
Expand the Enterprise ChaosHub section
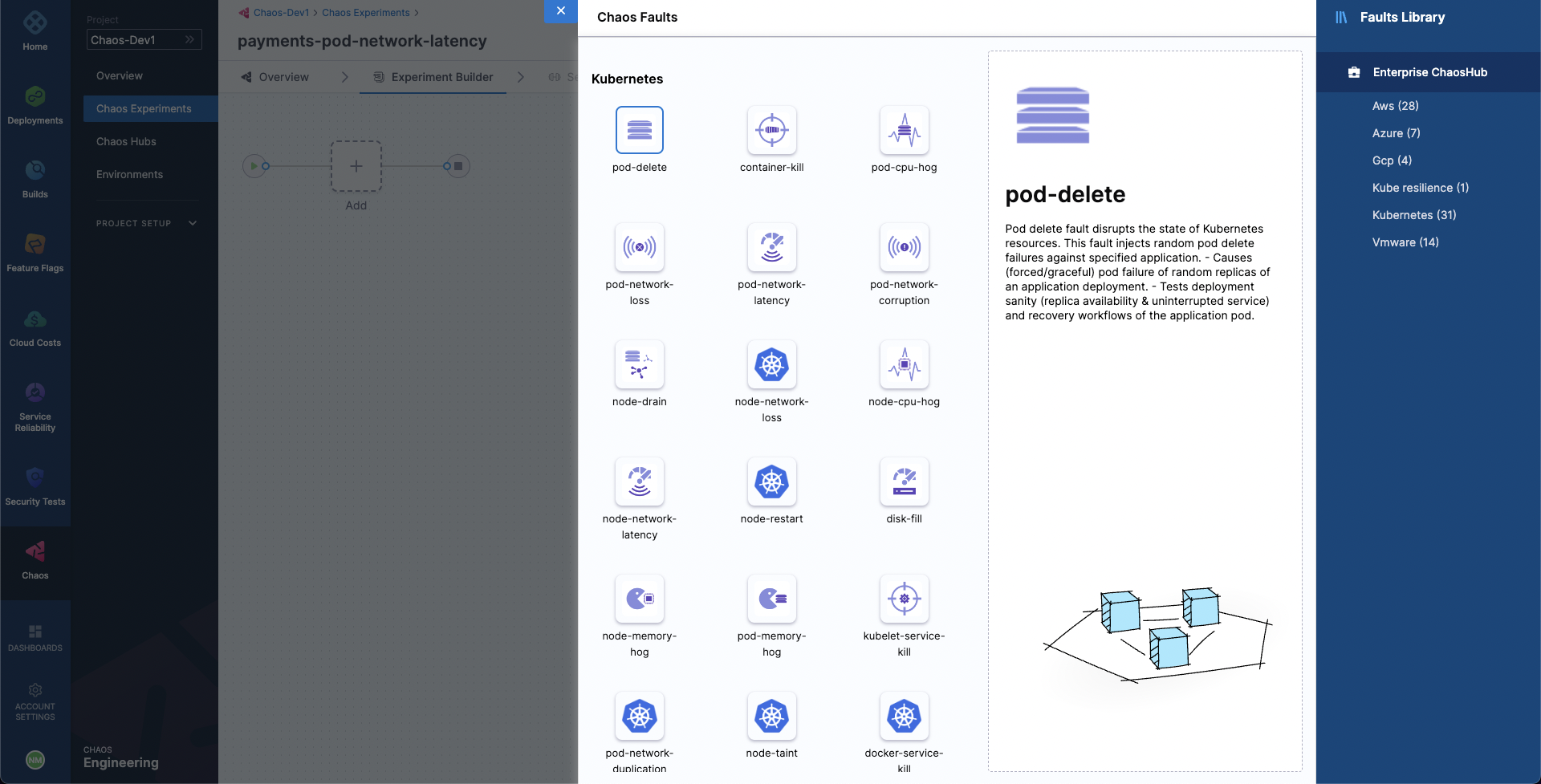1429,72
